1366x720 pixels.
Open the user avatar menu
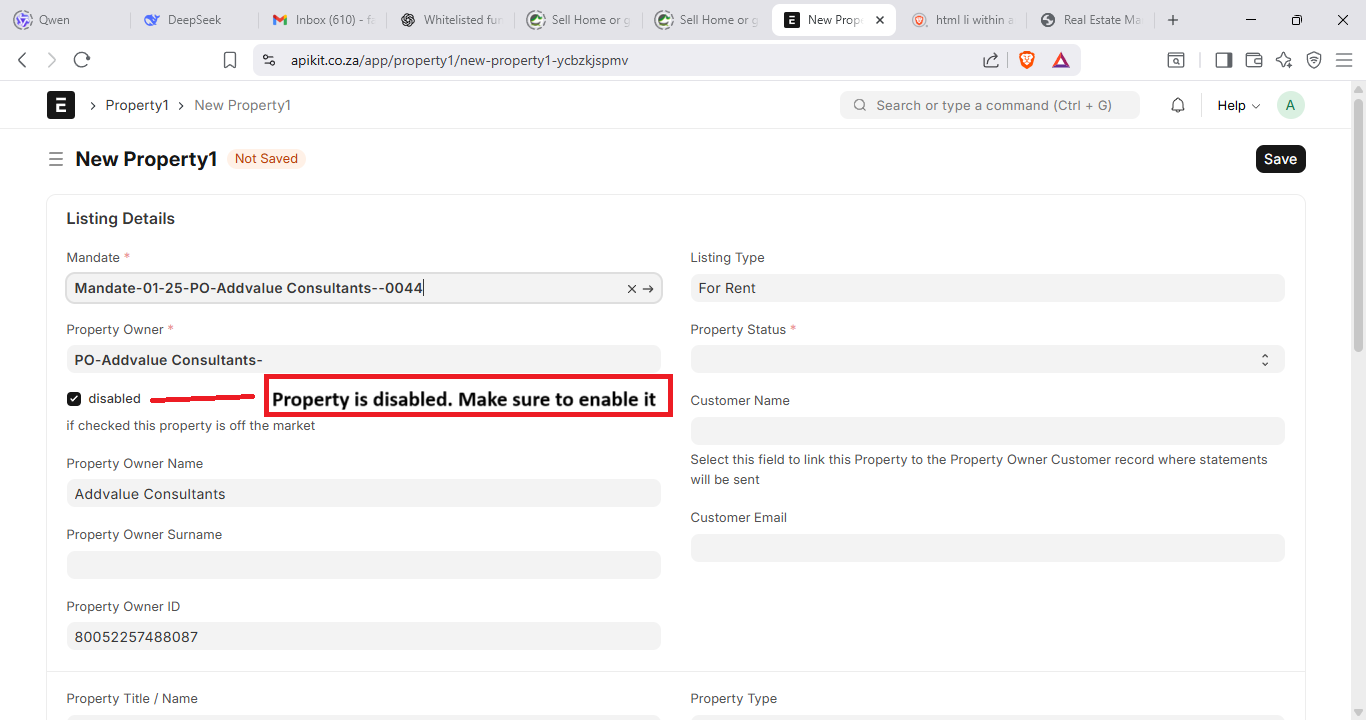1290,105
